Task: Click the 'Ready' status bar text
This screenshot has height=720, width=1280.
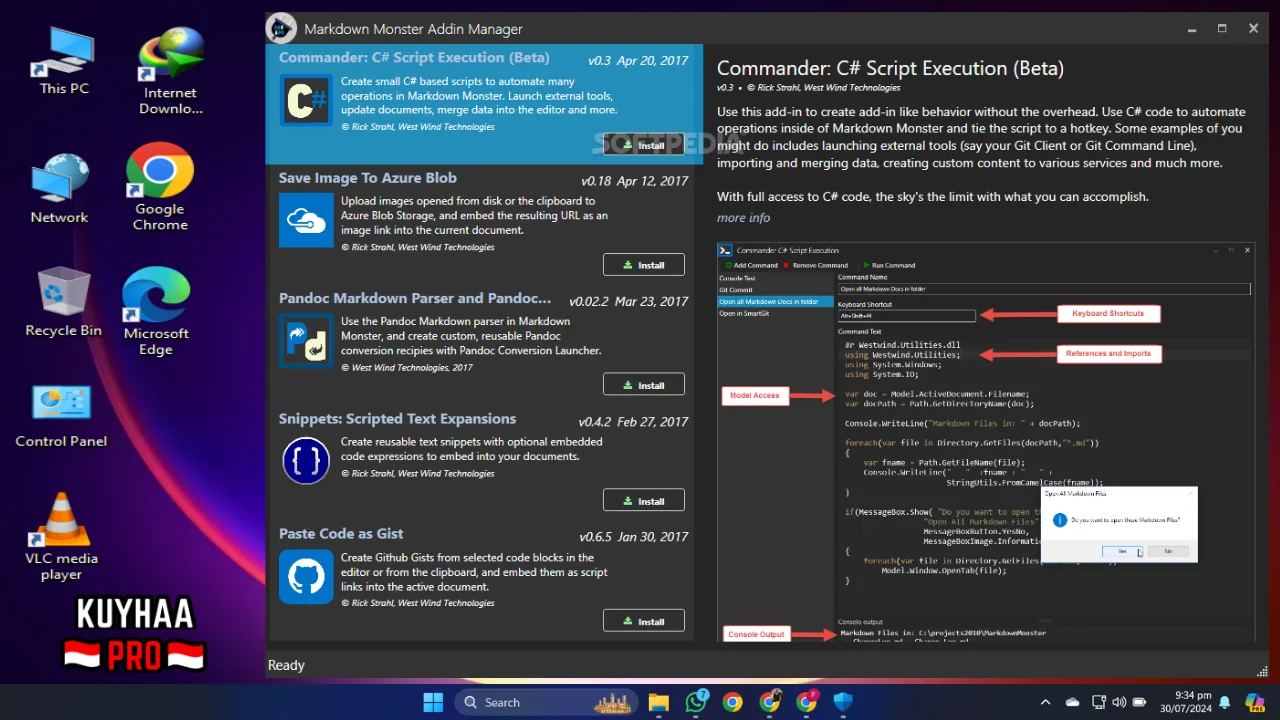Action: click(x=286, y=665)
